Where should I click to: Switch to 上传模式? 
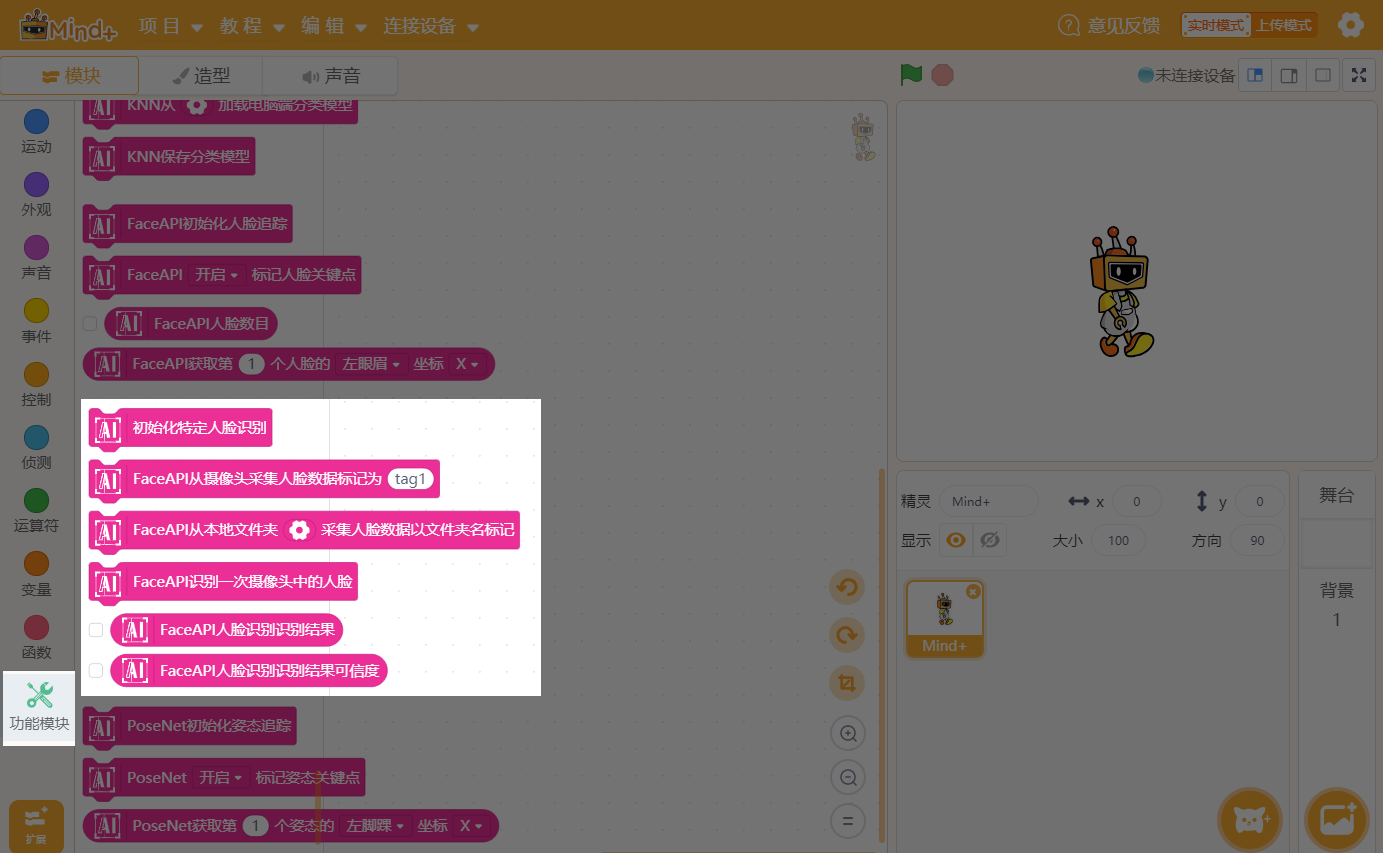[x=1284, y=25]
